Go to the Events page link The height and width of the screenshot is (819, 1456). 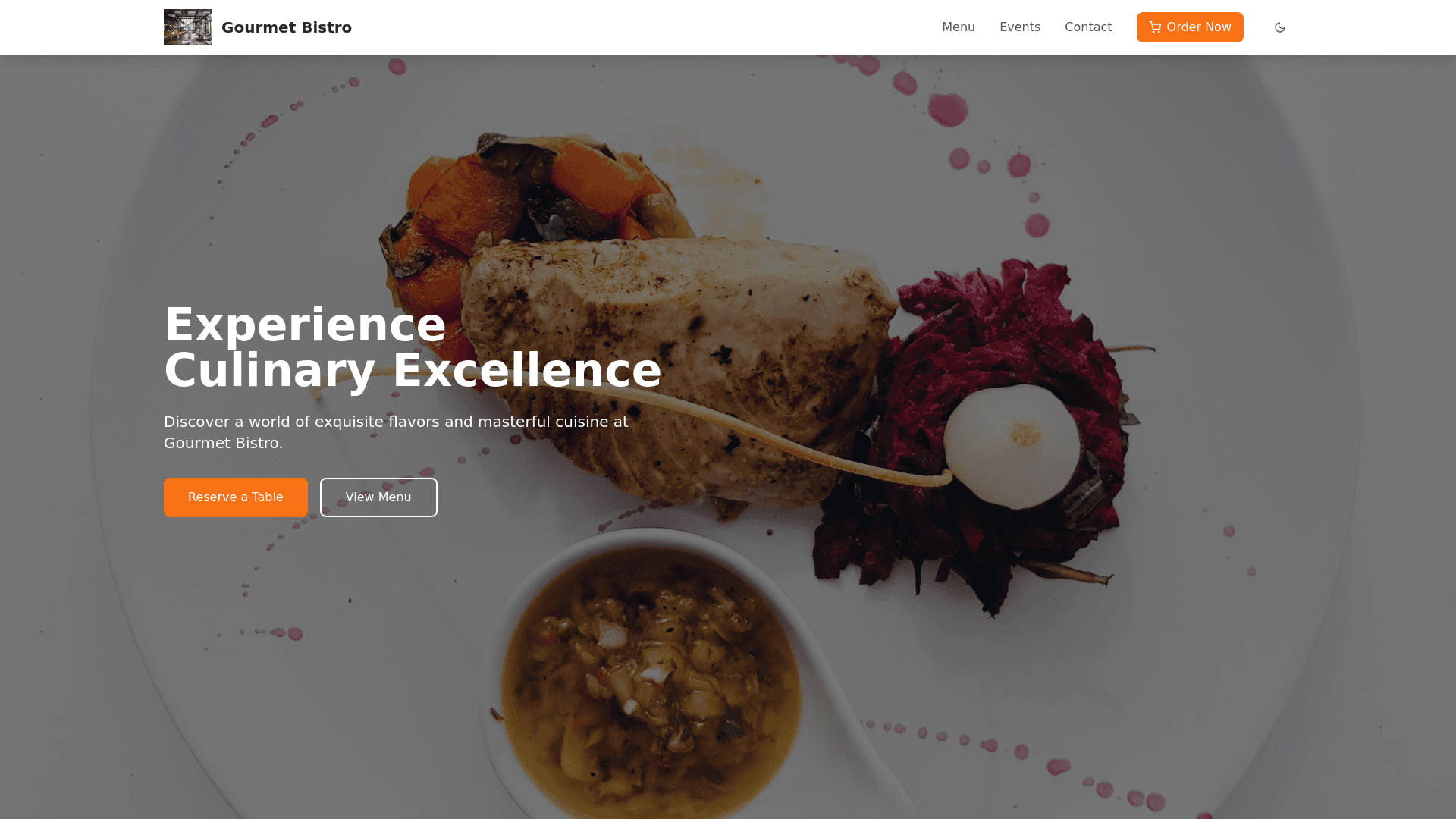click(x=1020, y=27)
